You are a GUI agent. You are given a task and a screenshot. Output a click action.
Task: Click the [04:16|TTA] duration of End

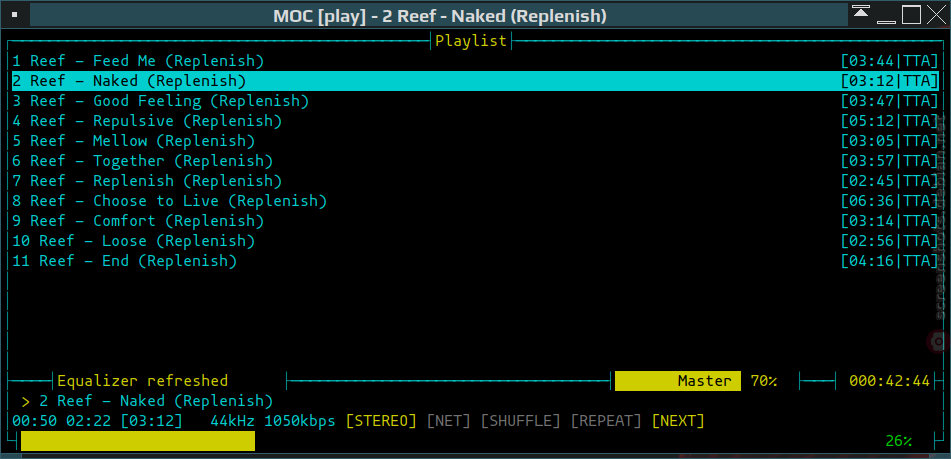click(x=890, y=261)
